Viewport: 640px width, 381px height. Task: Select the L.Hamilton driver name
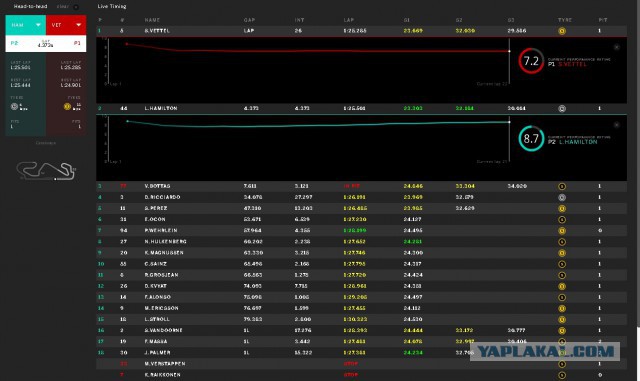coord(161,108)
